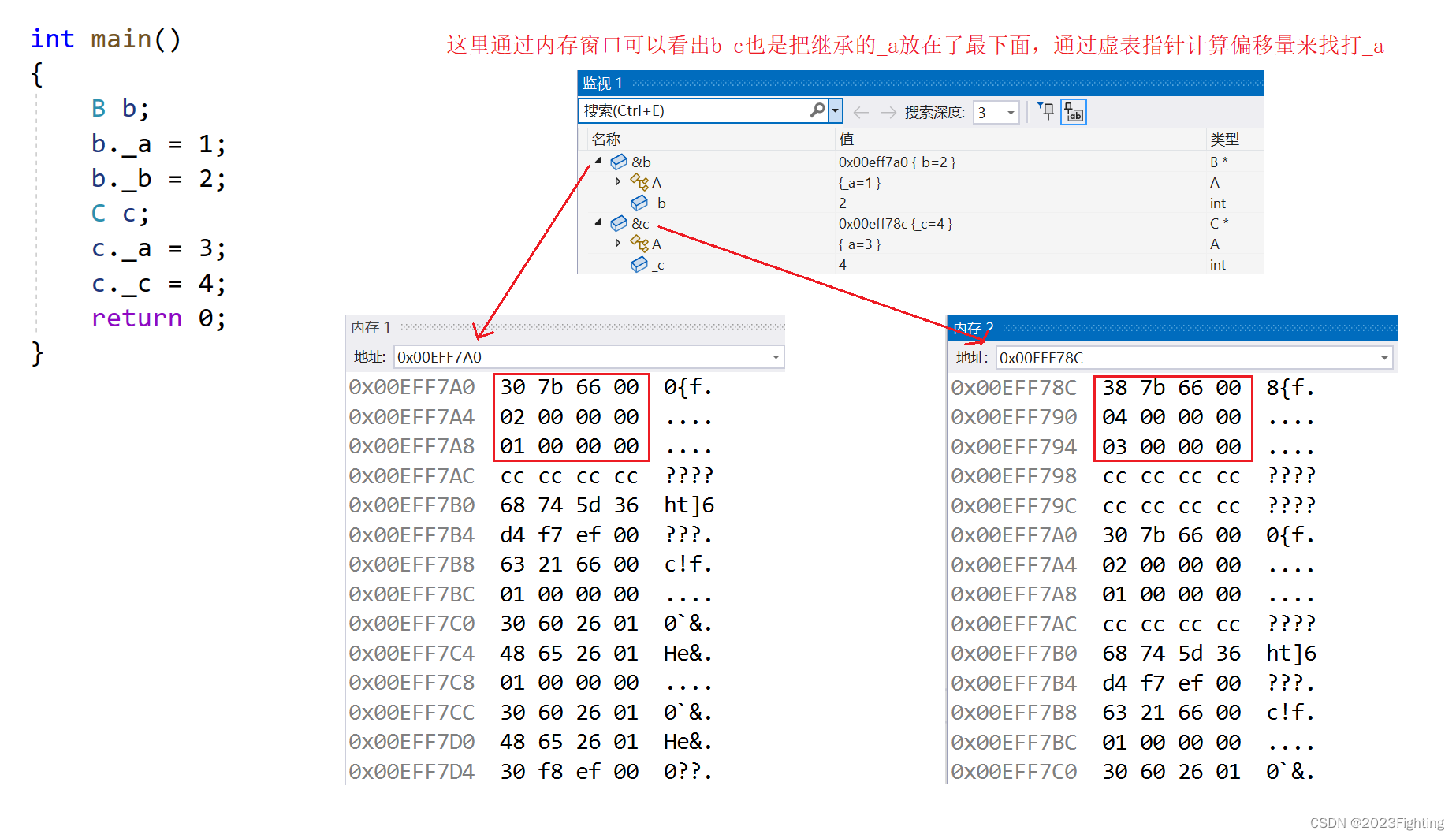The height and width of the screenshot is (838, 1456).
Task: Open the search depth combo box
Action: tap(996, 113)
